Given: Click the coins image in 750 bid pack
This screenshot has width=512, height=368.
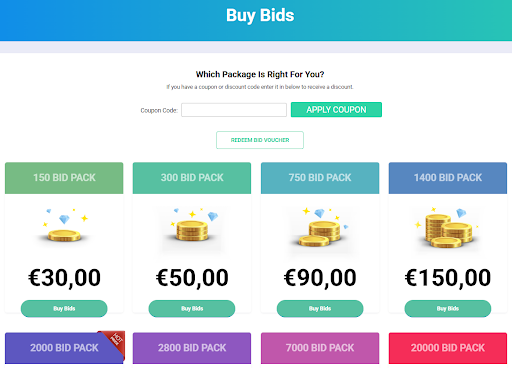Looking at the screenshot, I should coord(320,228).
